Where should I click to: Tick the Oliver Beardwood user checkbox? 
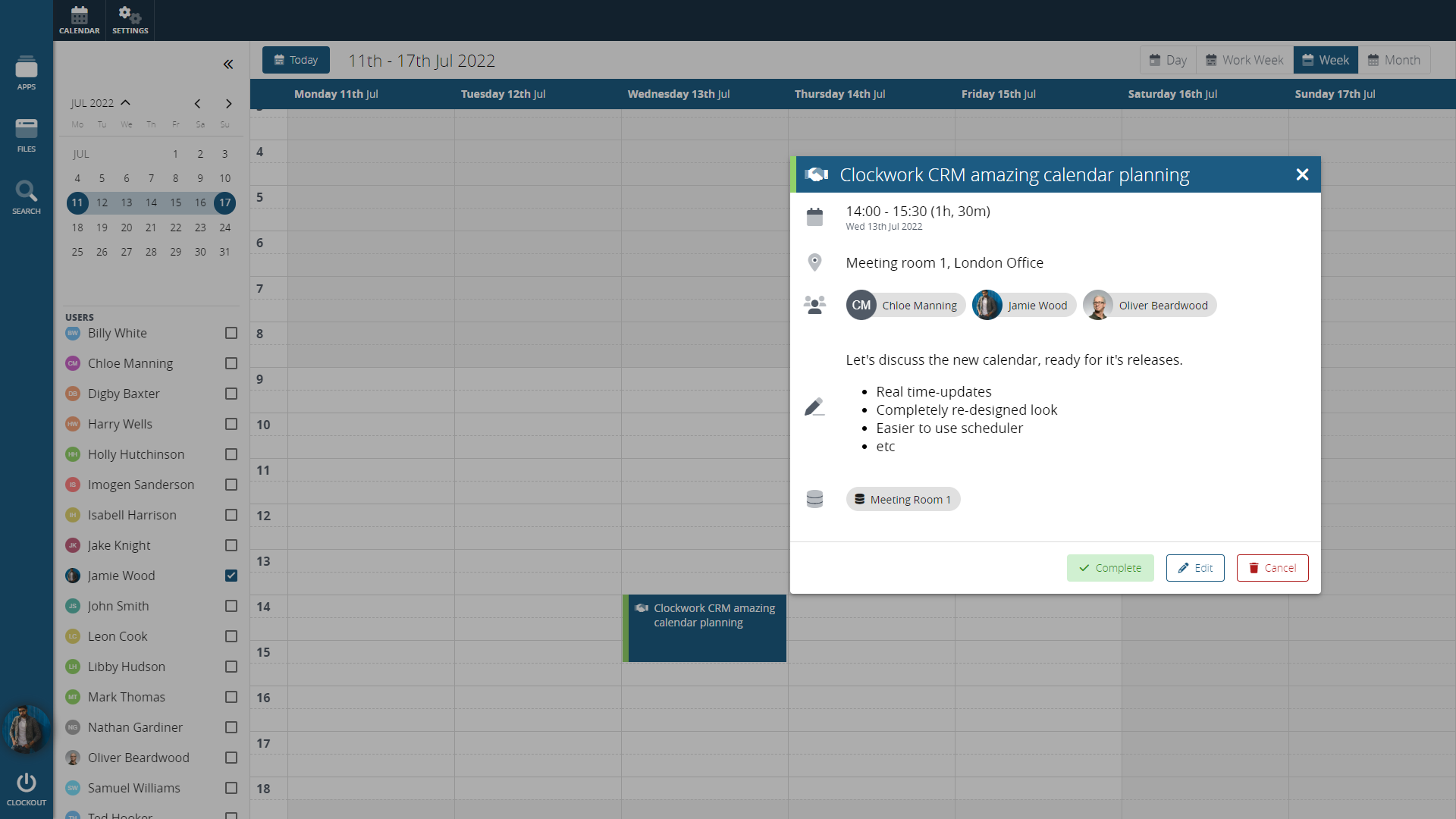tap(231, 758)
